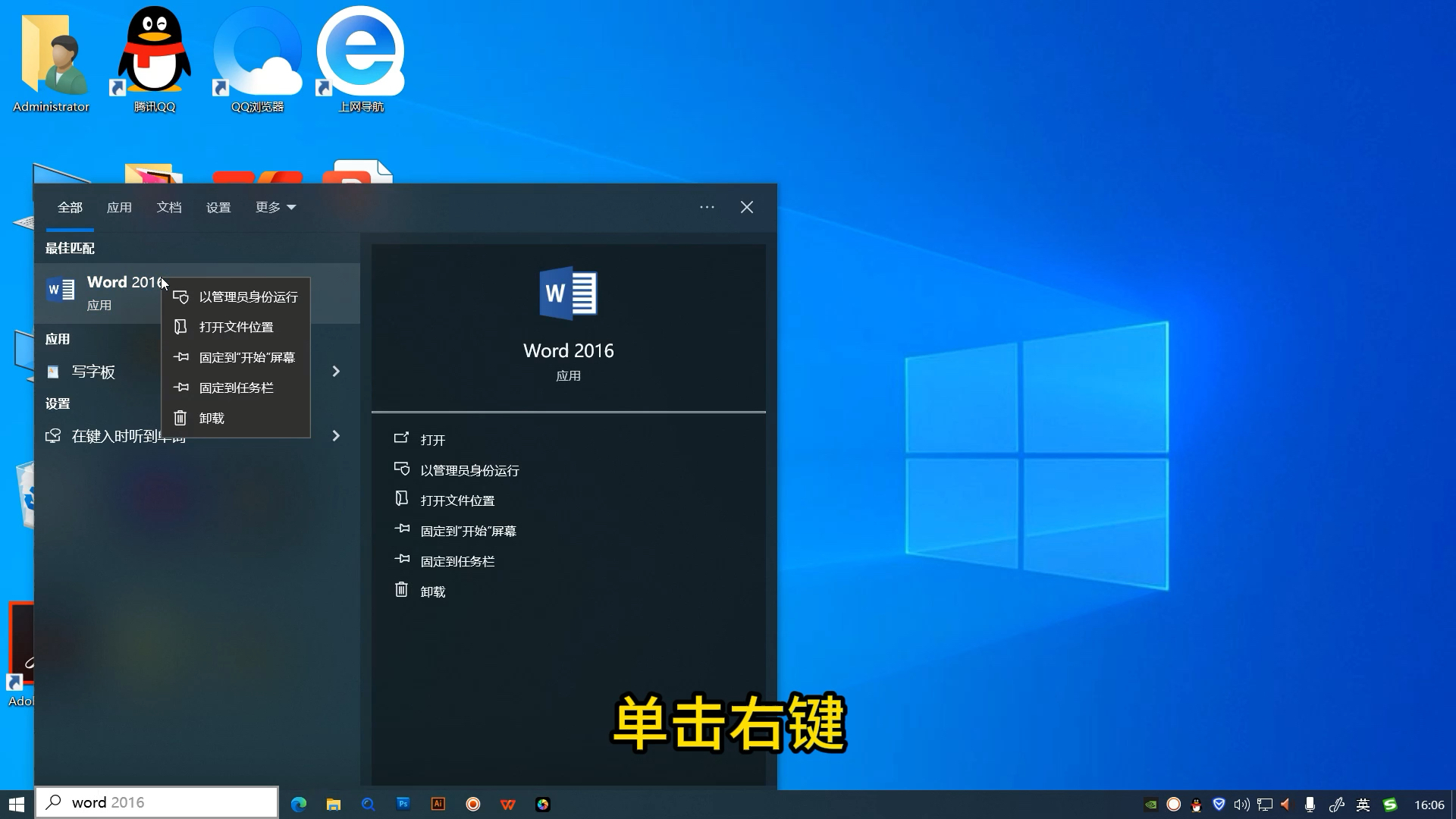This screenshot has width=1456, height=819.
Task: Select '卸载' uninstall from context menu
Action: click(211, 417)
